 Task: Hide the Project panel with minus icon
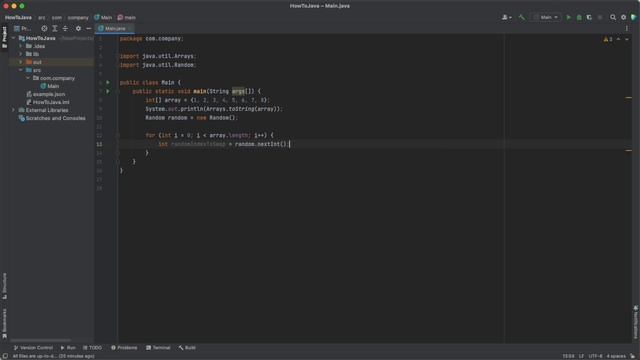click(x=89, y=29)
